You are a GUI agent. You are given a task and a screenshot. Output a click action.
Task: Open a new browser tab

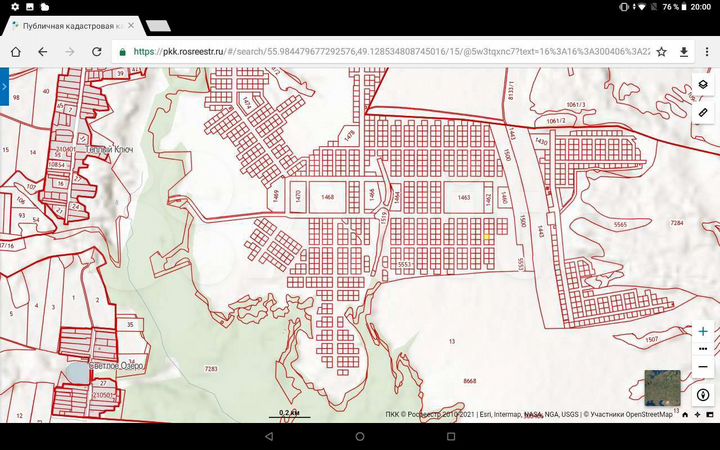click(x=156, y=24)
